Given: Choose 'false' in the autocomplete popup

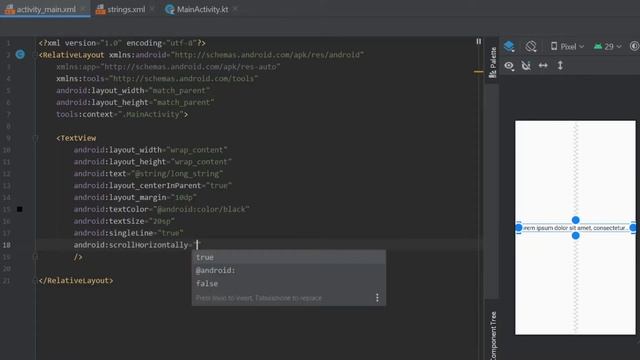Looking at the screenshot, I should point(289,283).
